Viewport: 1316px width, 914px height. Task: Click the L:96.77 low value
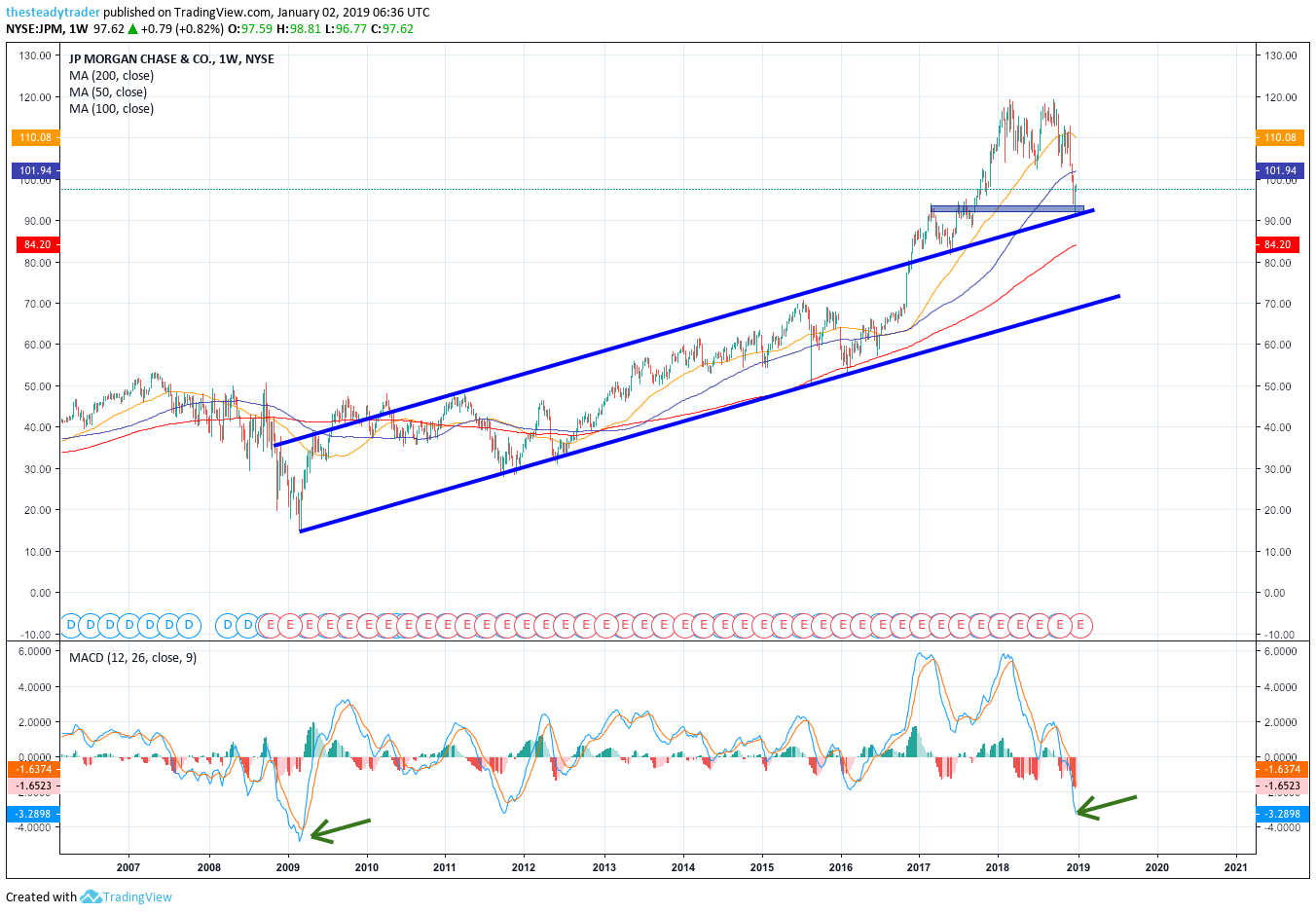tap(346, 29)
